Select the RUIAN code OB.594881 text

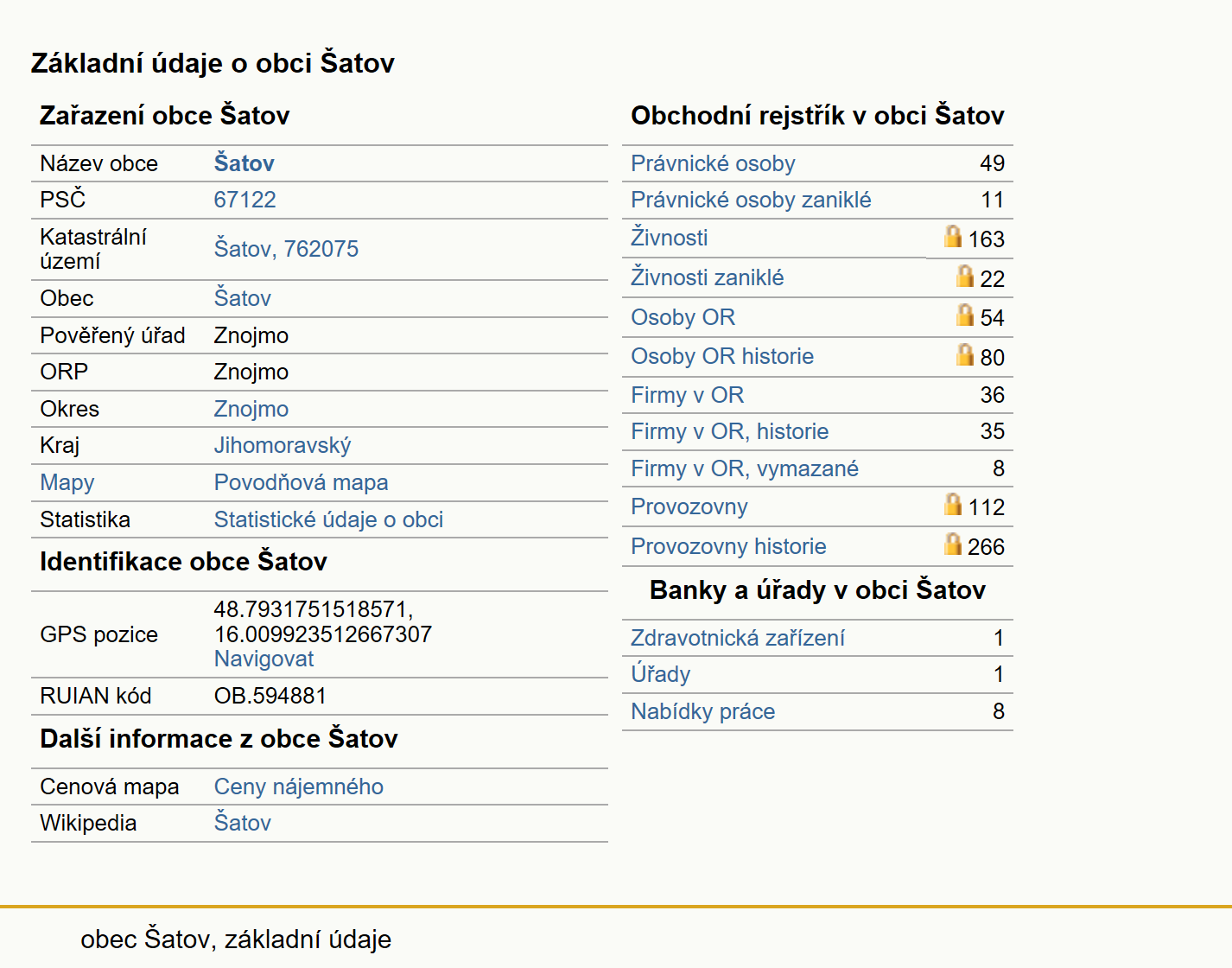(270, 696)
